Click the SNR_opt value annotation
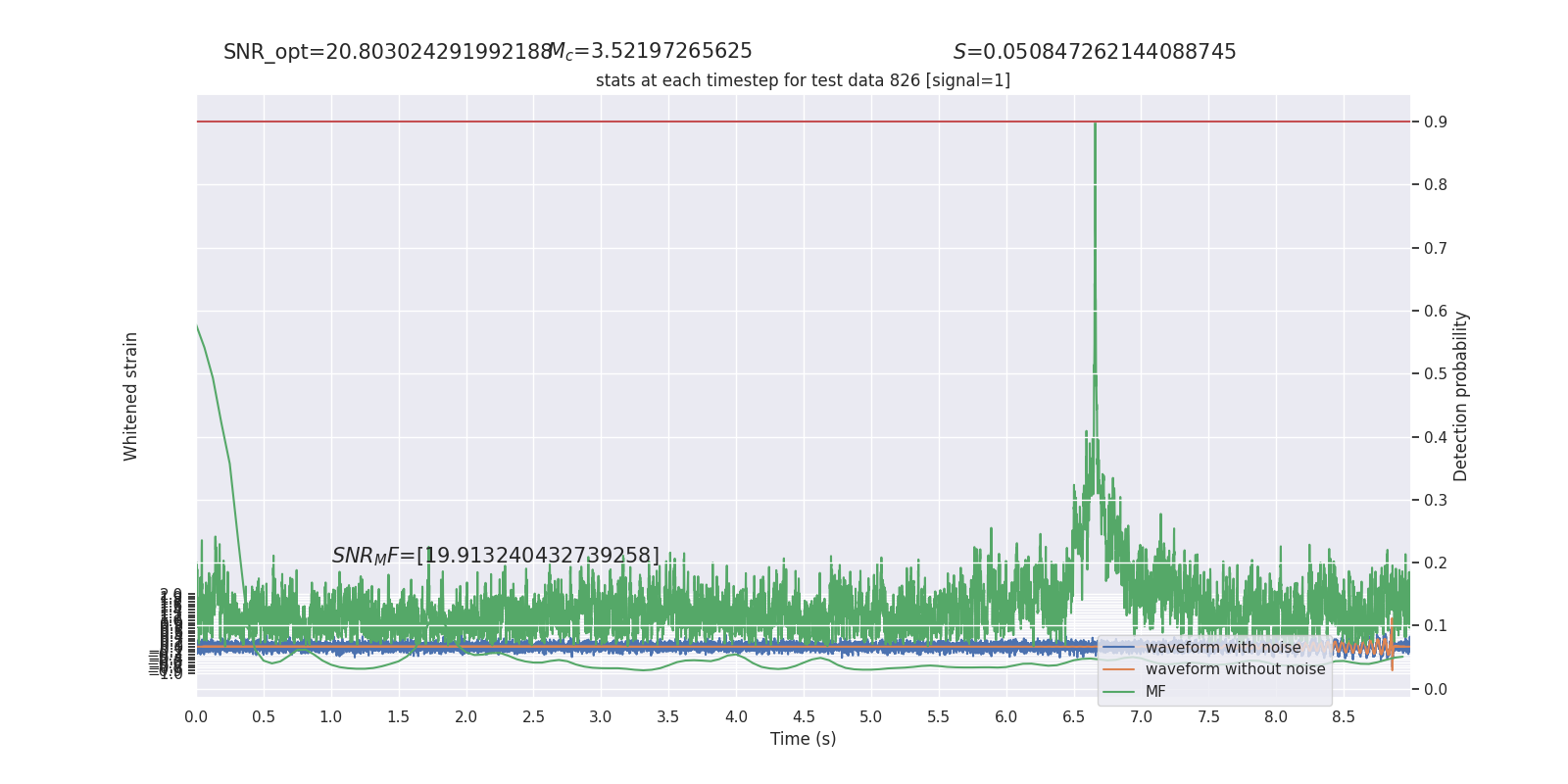Screen dimensions: 1568x784 (x=388, y=52)
